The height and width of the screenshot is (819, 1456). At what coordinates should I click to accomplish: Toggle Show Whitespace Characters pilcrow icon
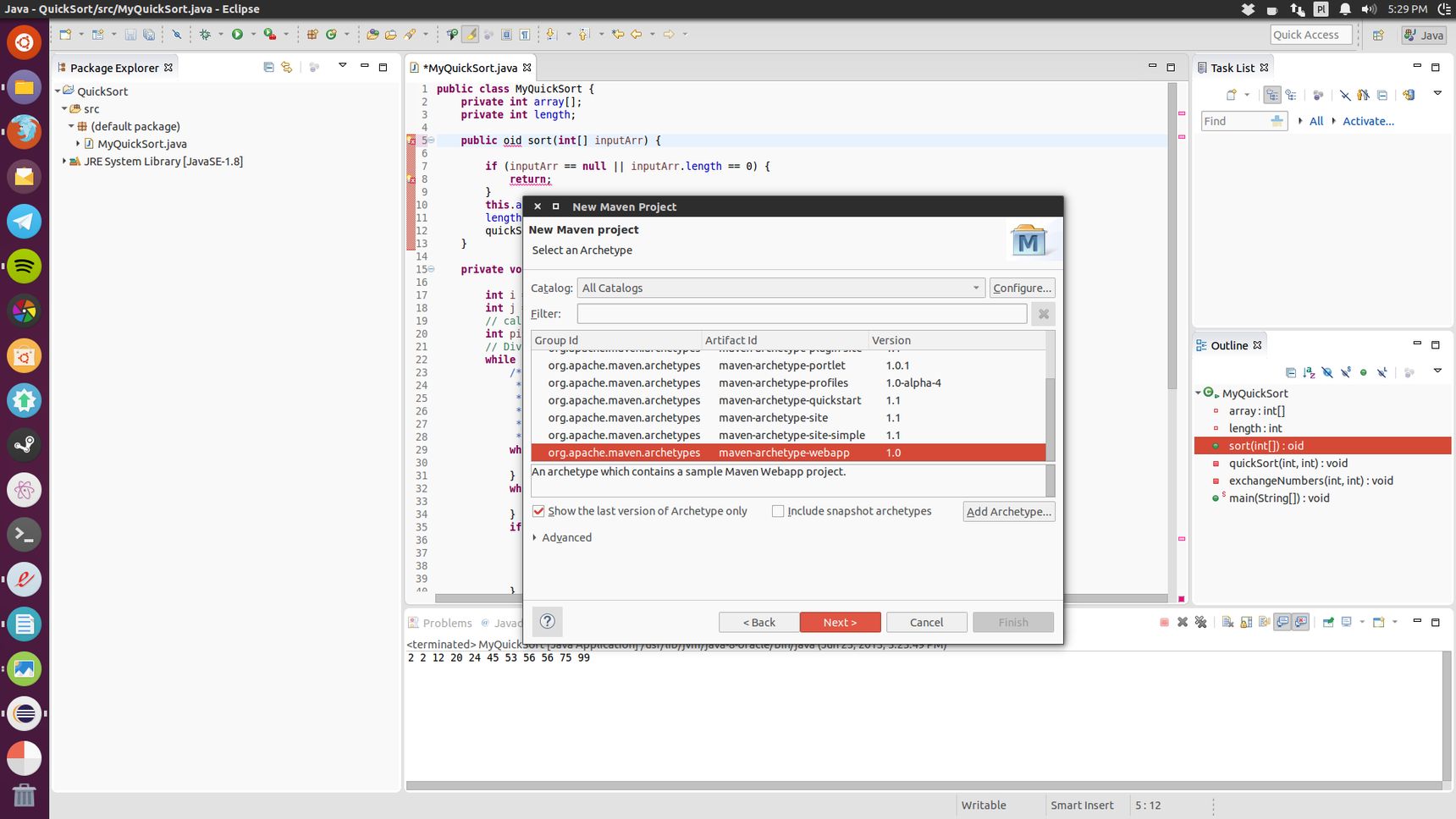tap(525, 35)
